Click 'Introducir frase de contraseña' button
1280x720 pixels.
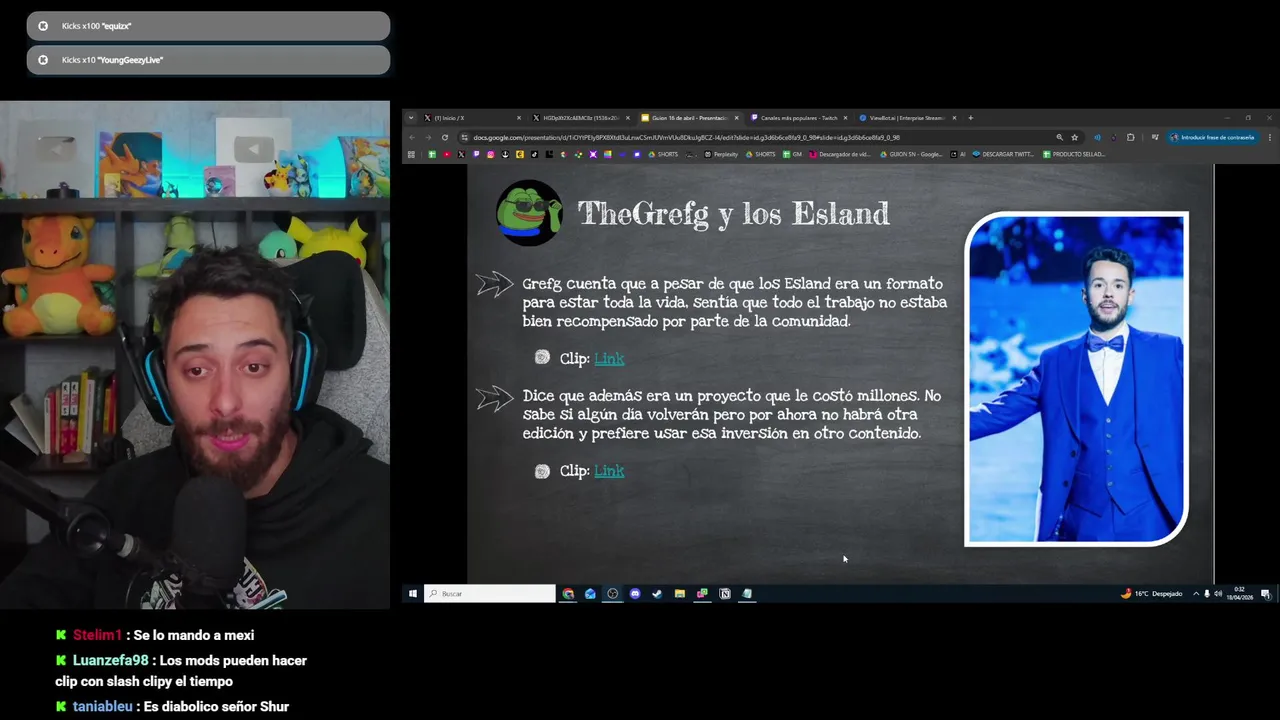(x=1211, y=137)
